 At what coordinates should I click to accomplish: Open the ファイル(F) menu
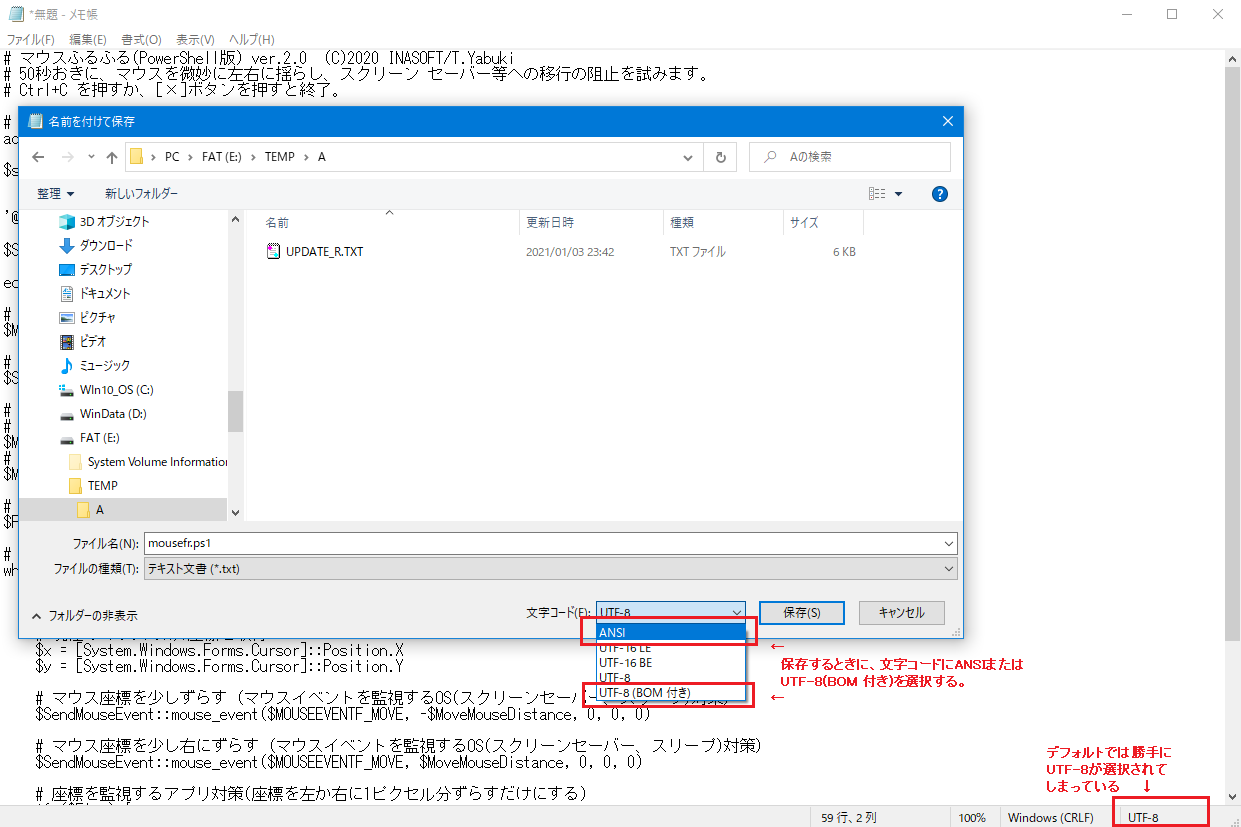coord(30,39)
